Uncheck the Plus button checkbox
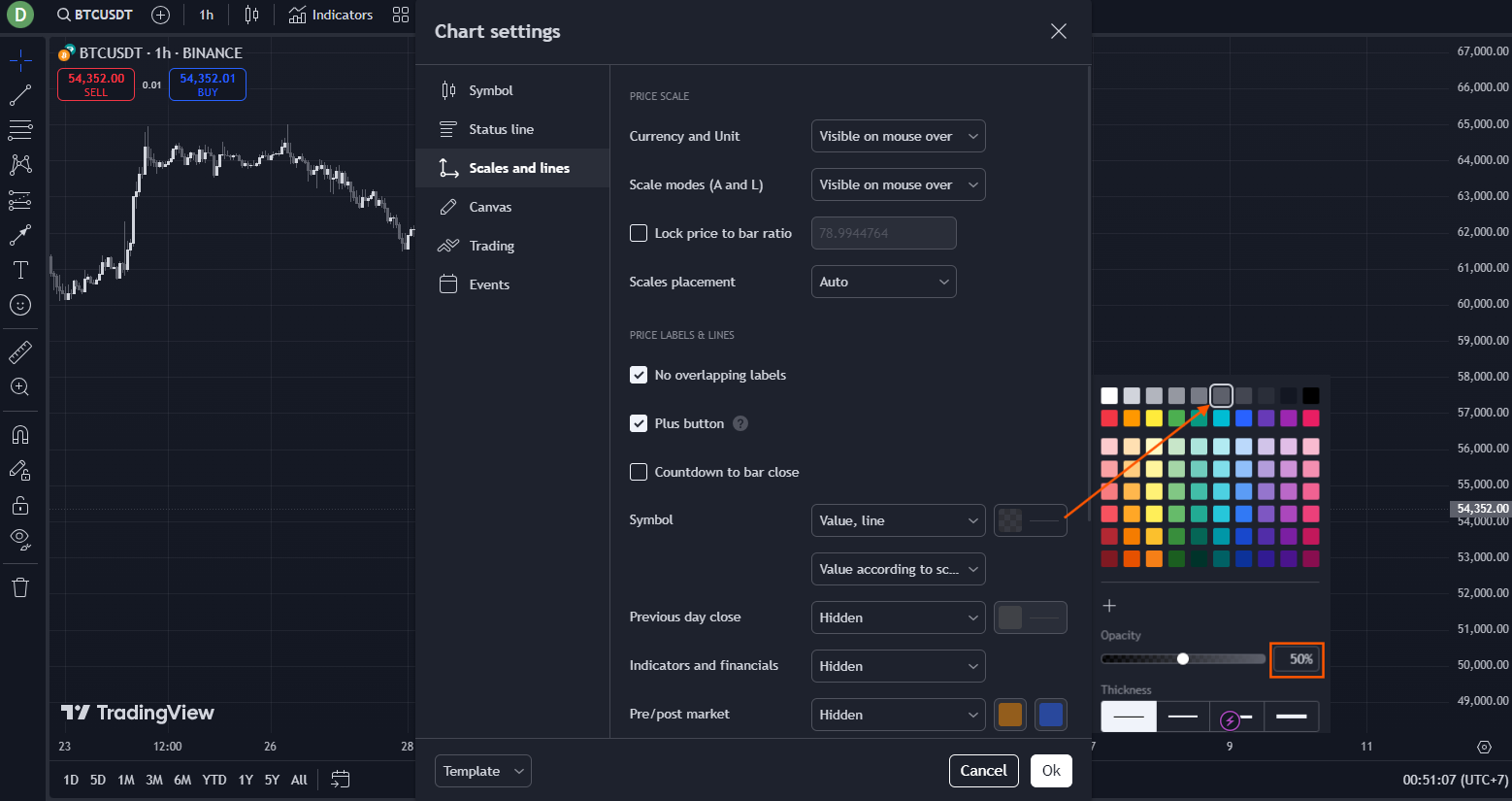The height and width of the screenshot is (801, 1512). [639, 423]
